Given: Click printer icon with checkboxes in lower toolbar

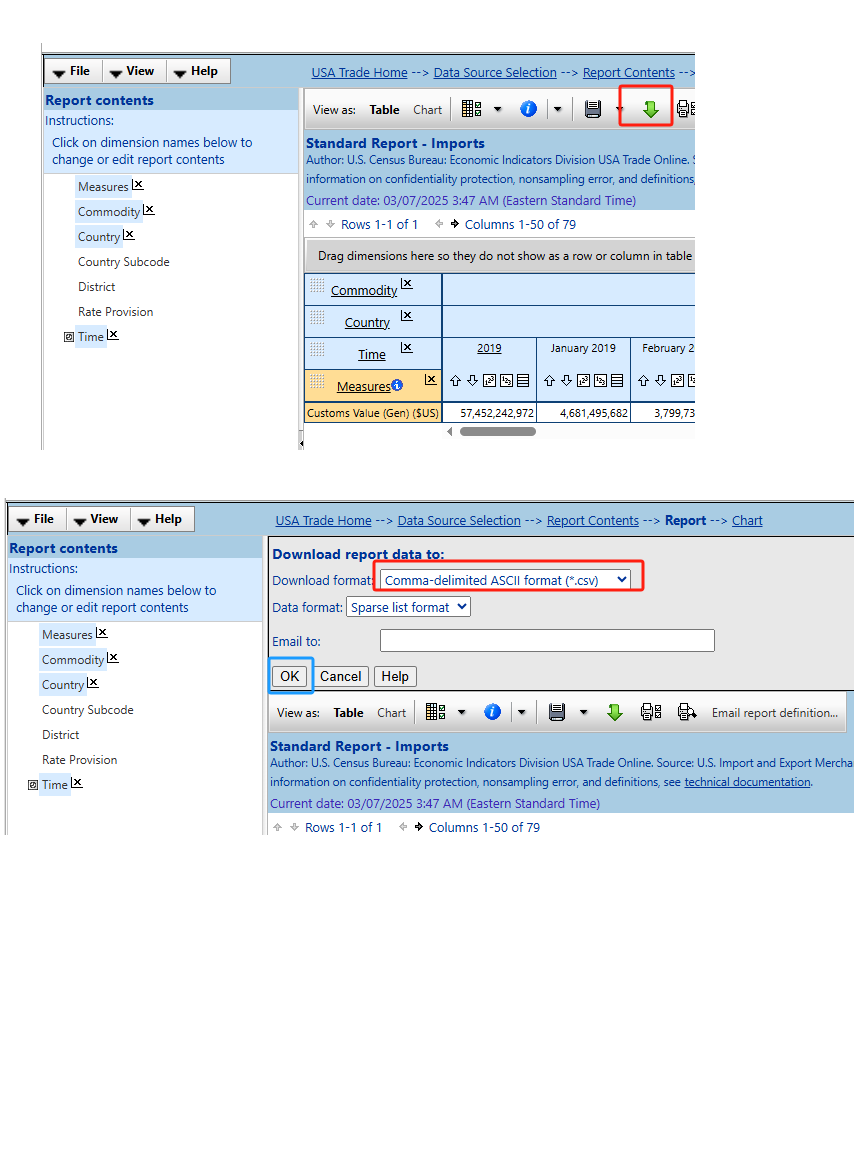Looking at the screenshot, I should tap(651, 712).
